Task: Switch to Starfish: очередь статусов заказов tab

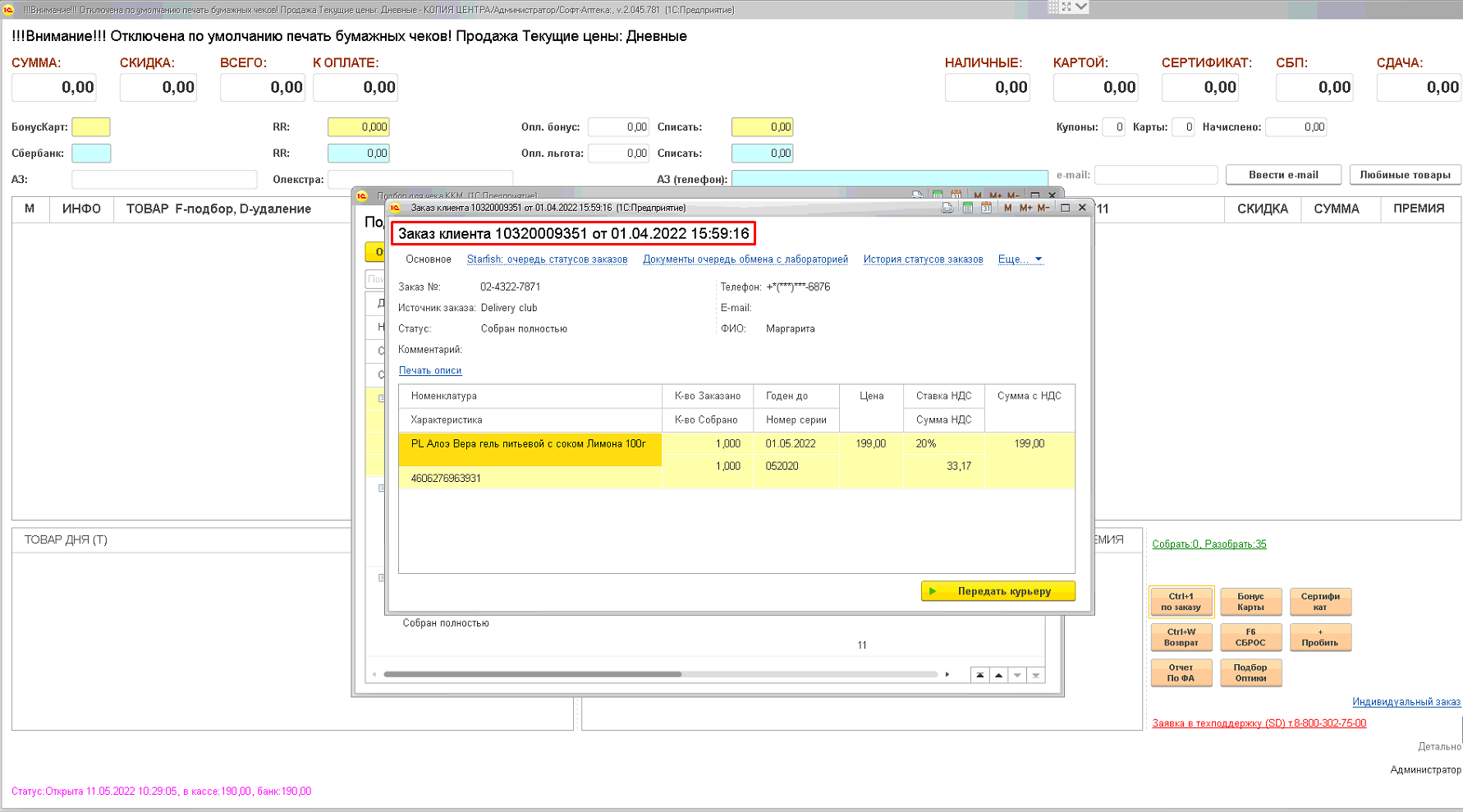Action: pos(547,259)
